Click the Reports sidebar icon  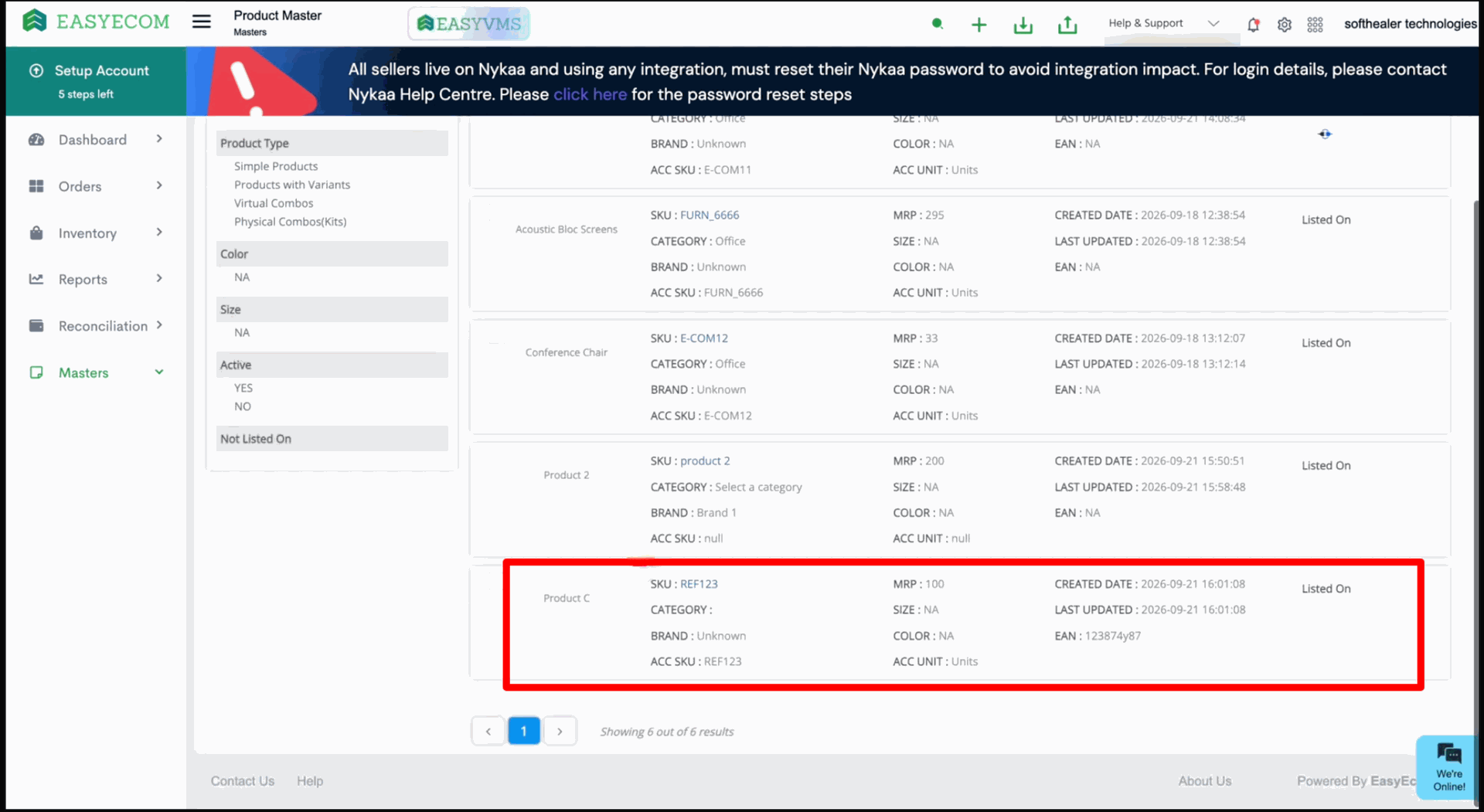click(36, 279)
